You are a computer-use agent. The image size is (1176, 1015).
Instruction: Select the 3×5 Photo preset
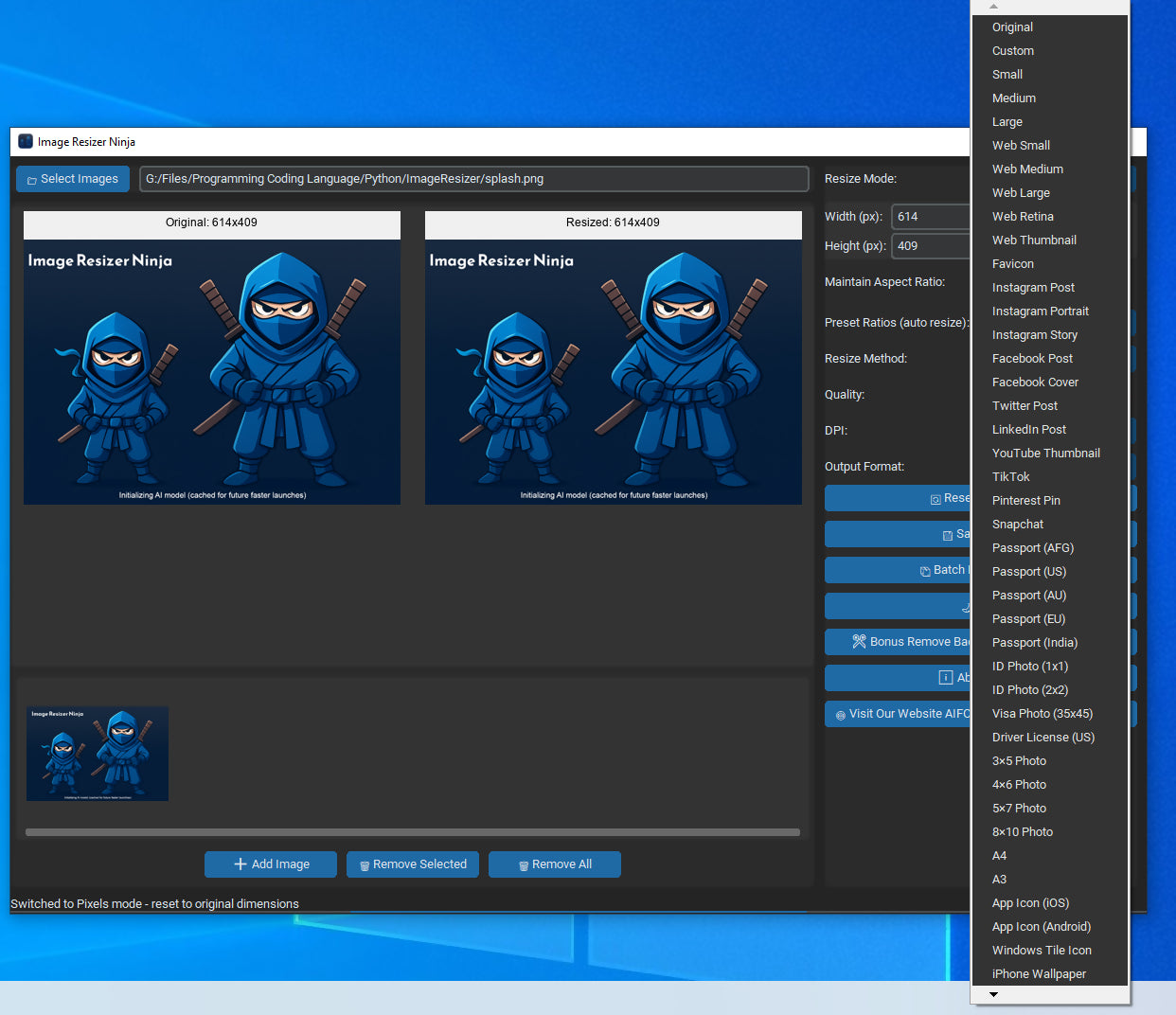[1050, 761]
